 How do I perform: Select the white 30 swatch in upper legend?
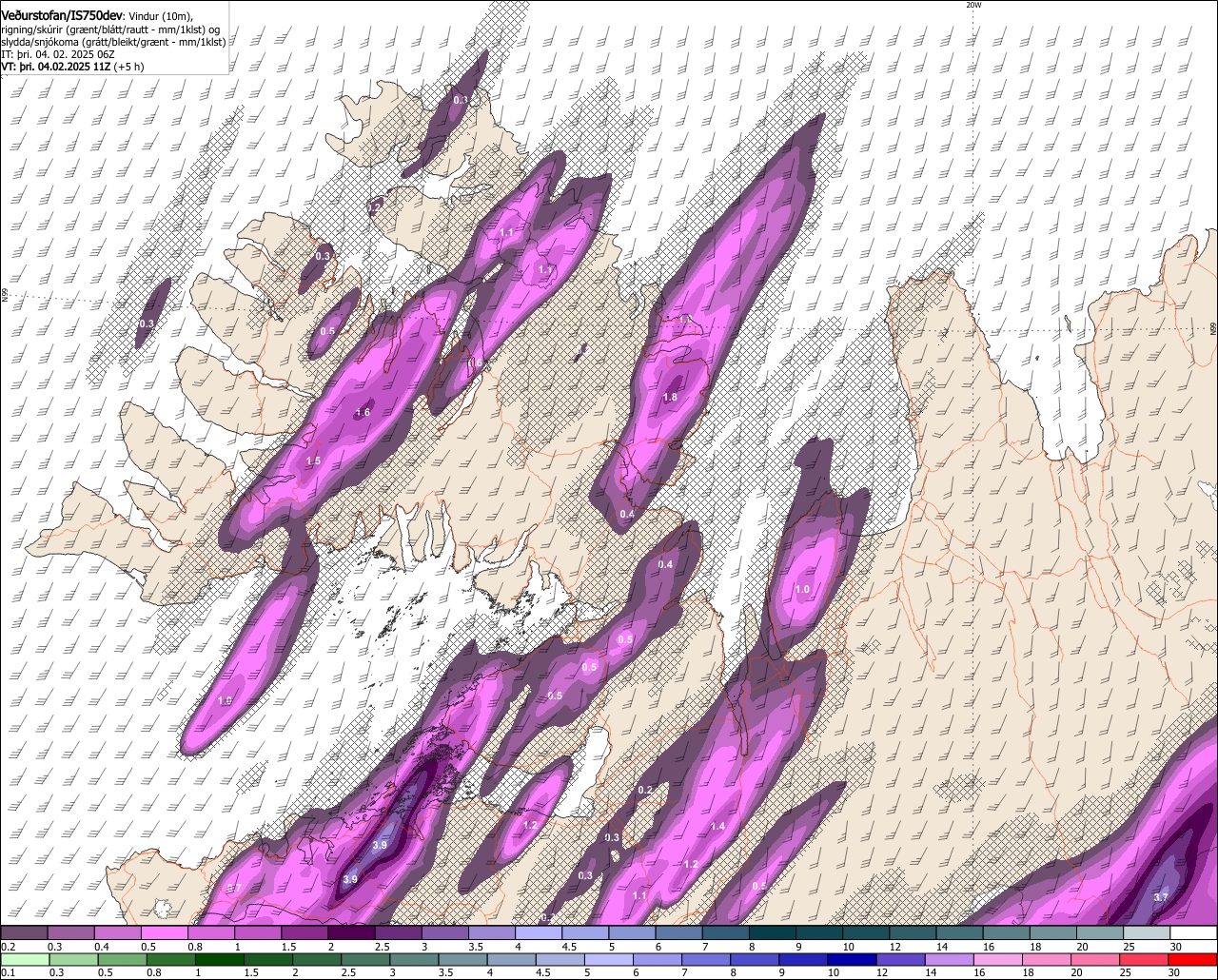click(x=1193, y=932)
